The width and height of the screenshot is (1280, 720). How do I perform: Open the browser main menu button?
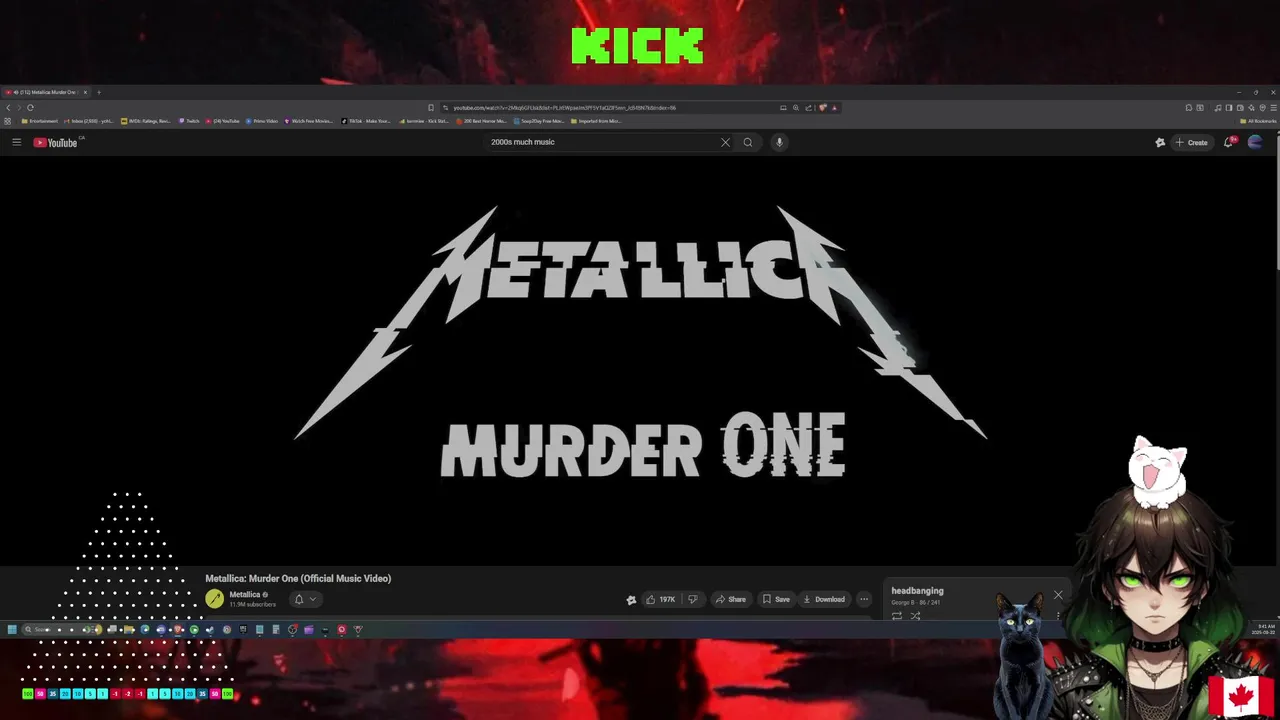tap(1274, 107)
